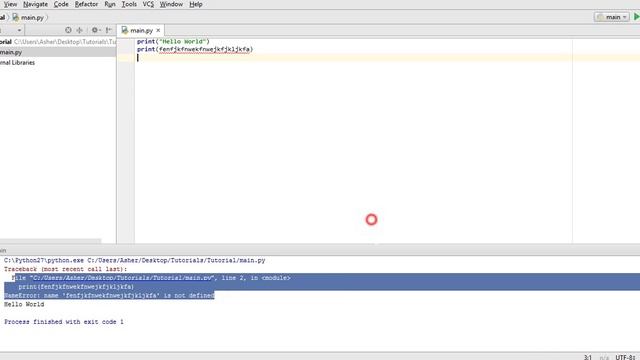Click the Traceback (most recent call last) line
Image resolution: width=640 pixels, height=360 pixels.
tap(66, 269)
